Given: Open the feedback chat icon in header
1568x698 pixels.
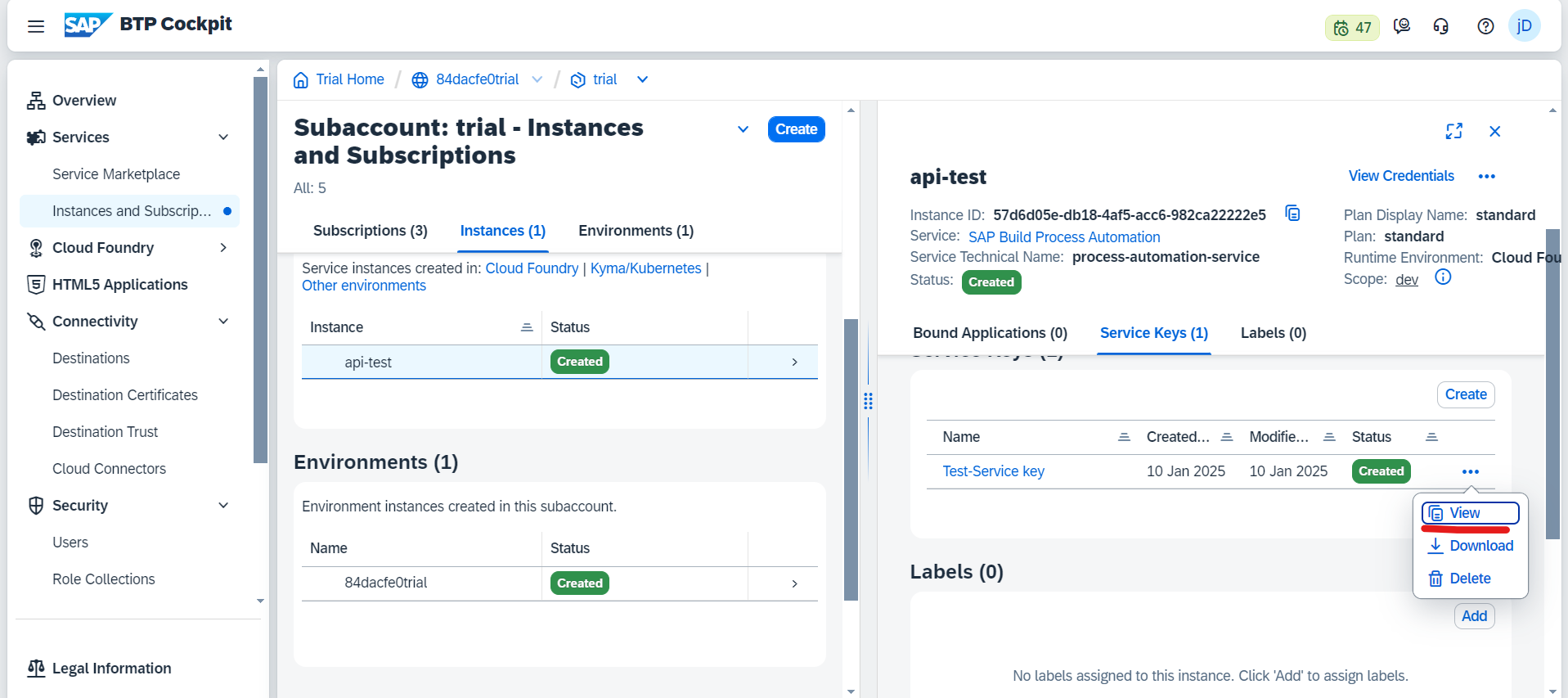Looking at the screenshot, I should click(1402, 26).
